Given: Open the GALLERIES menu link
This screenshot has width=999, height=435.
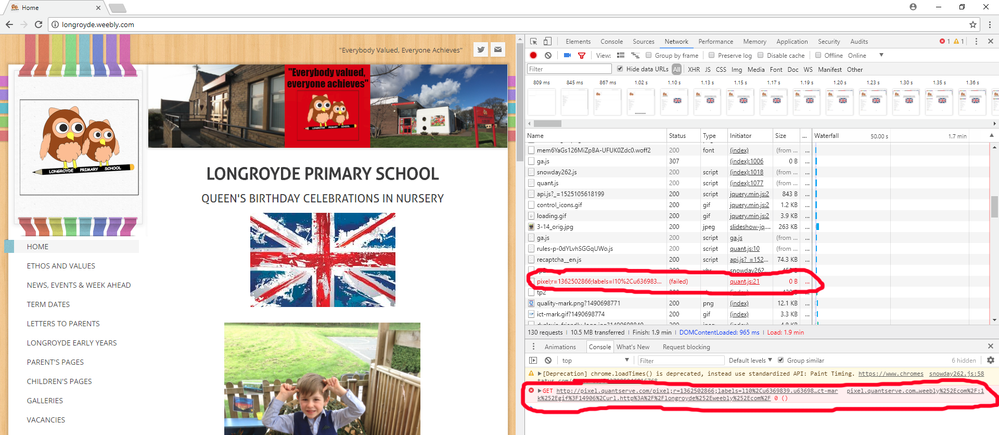Looking at the screenshot, I should click(45, 401).
